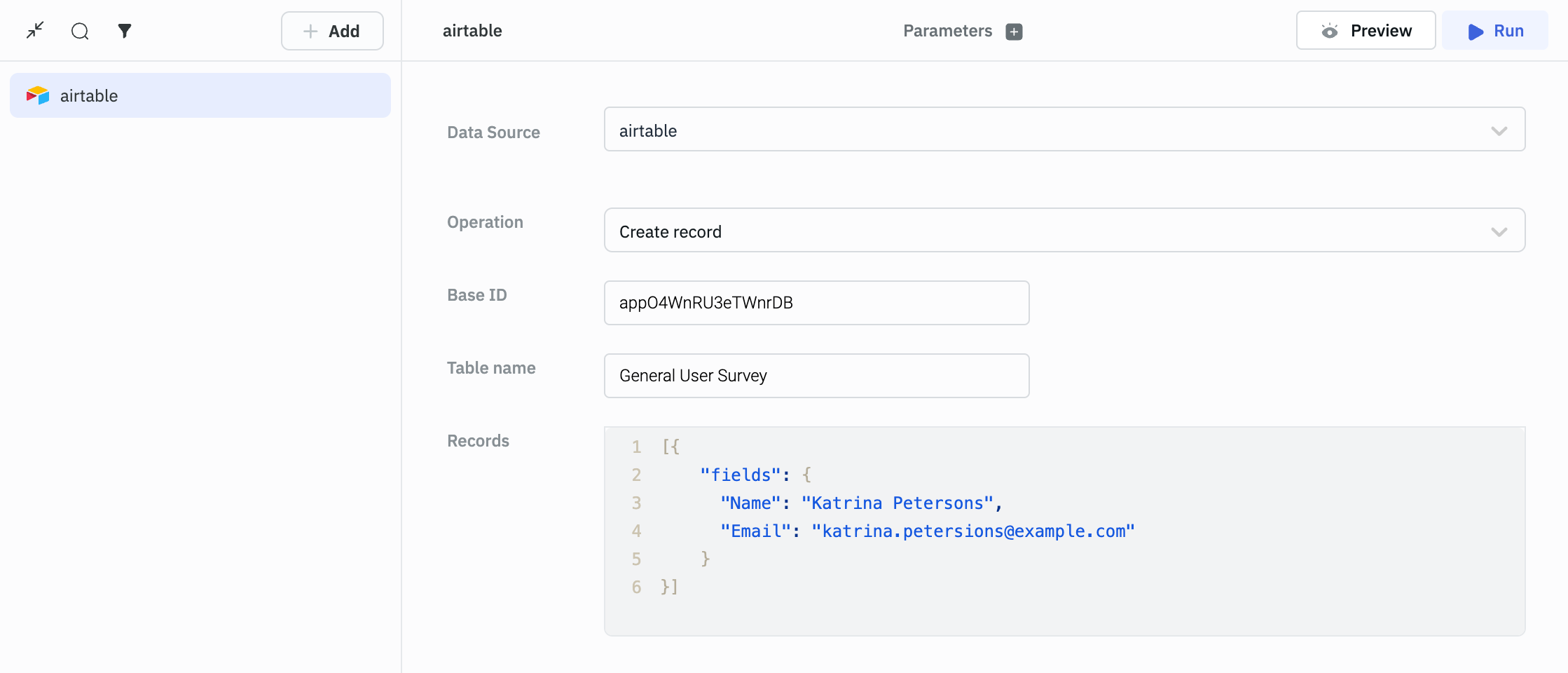This screenshot has height=673, width=1568.
Task: Click the "Name" key in Records
Action: tap(750, 503)
